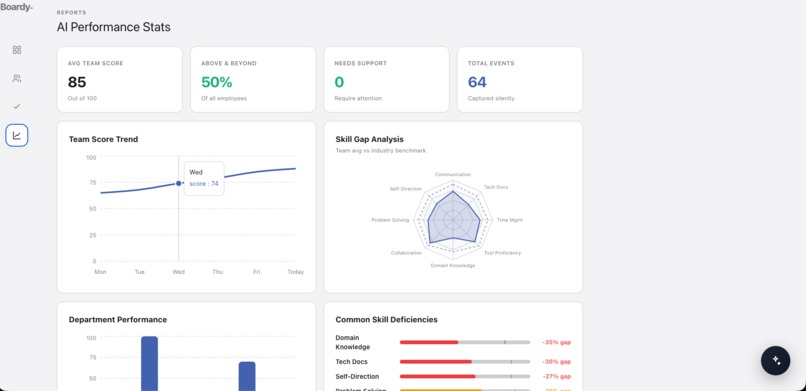Screen dimensions: 806x391
Task: Open the team members icon in sidebar
Action: [x=17, y=79]
